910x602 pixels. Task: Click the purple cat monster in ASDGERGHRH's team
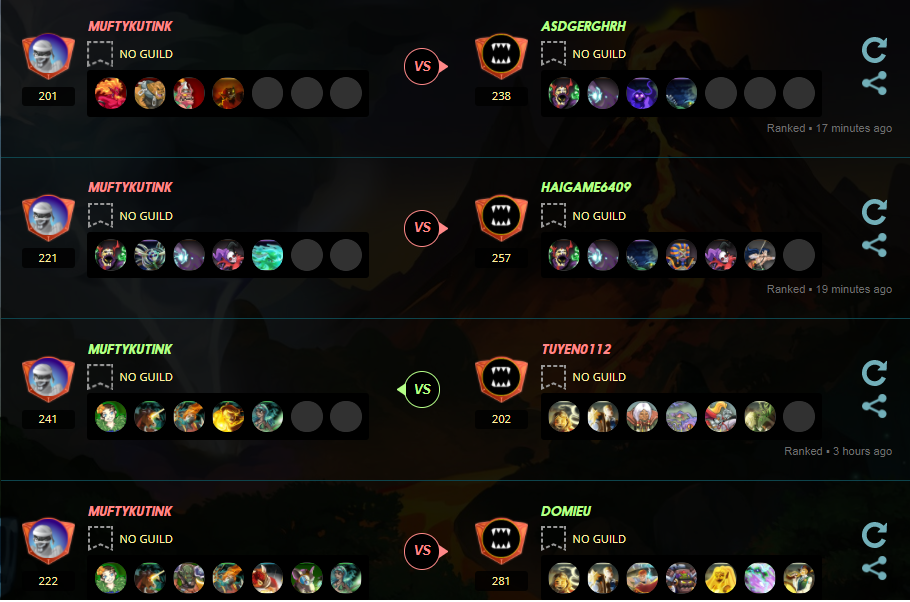point(642,93)
